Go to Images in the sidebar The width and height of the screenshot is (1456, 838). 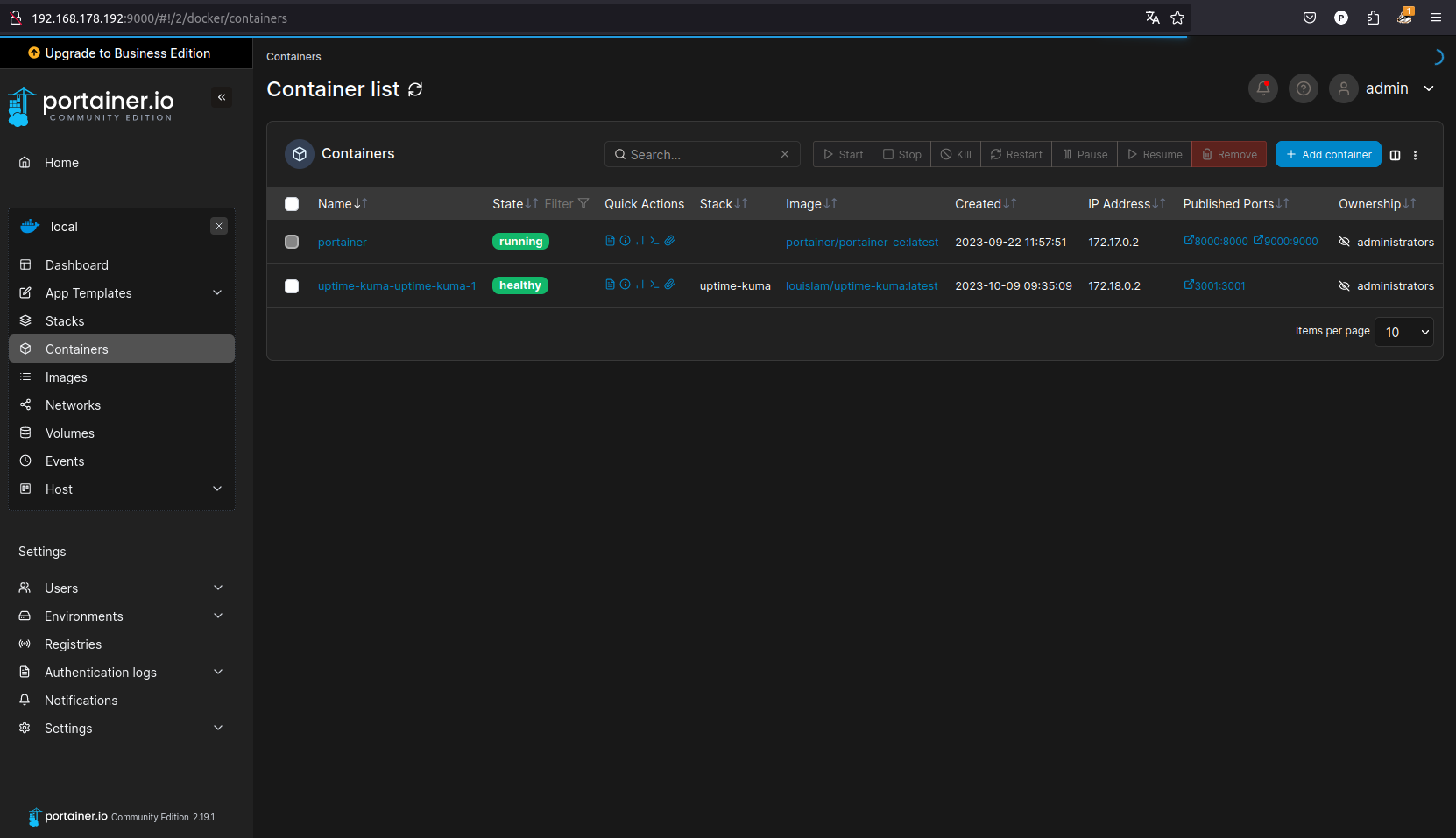(67, 377)
